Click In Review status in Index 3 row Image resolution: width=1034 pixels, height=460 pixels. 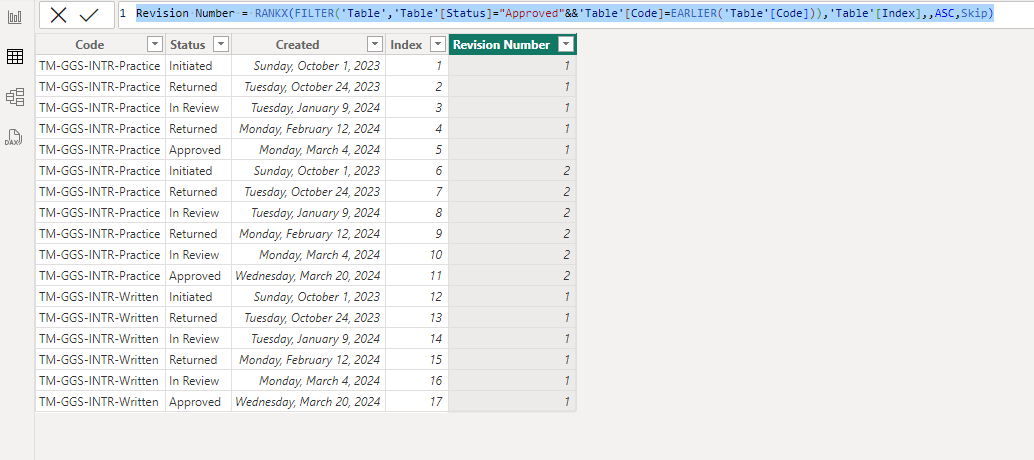click(198, 107)
